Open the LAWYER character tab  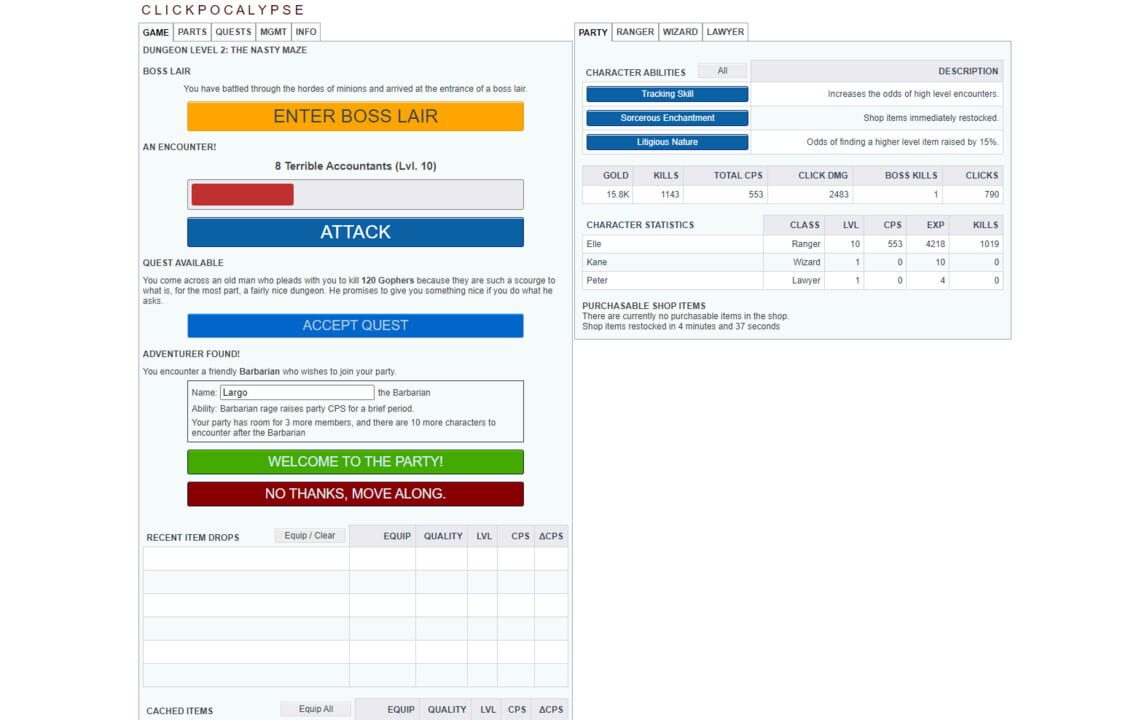(725, 31)
